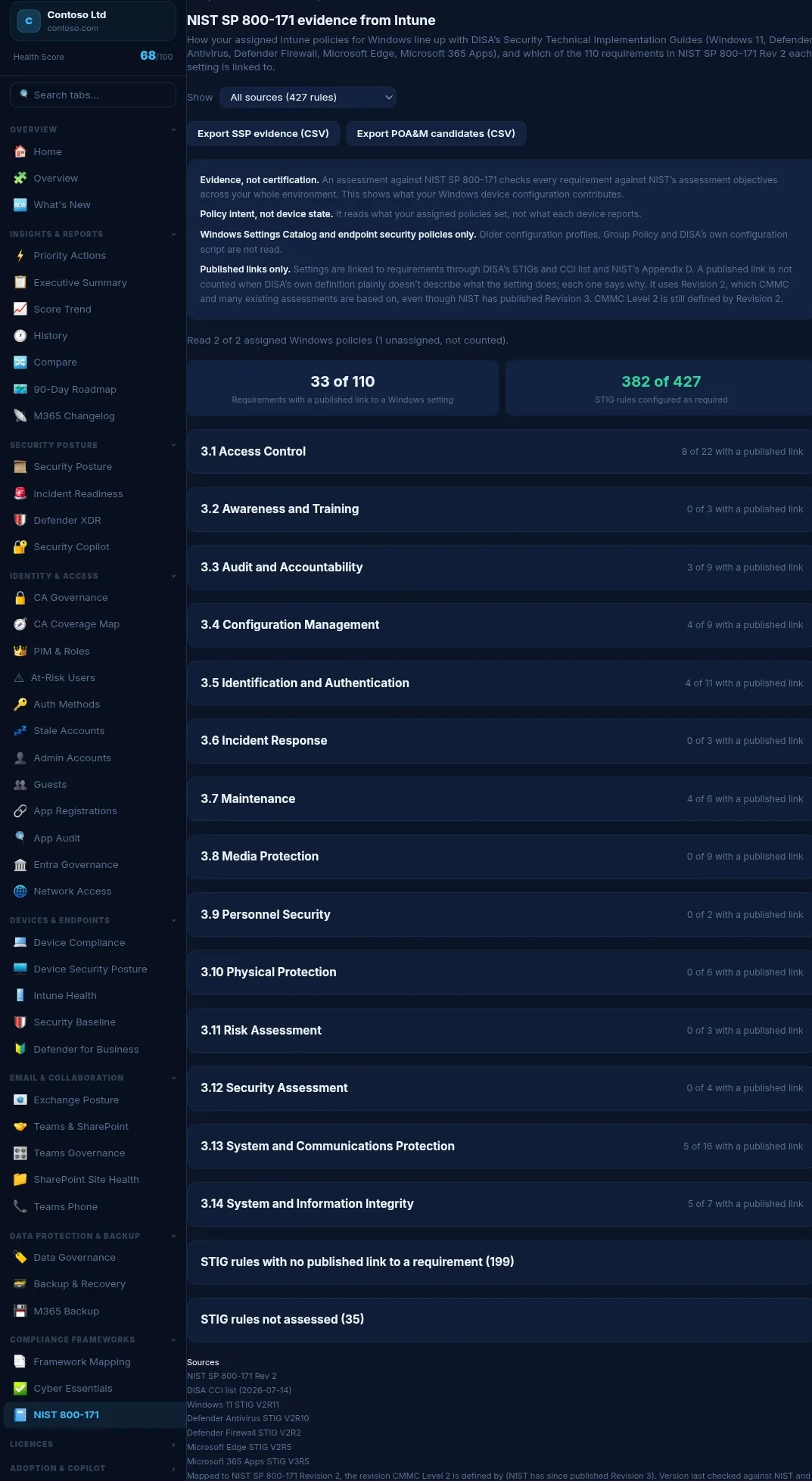Open the Executive Summary tab
This screenshot has height=1481, width=812.
(x=93, y=283)
